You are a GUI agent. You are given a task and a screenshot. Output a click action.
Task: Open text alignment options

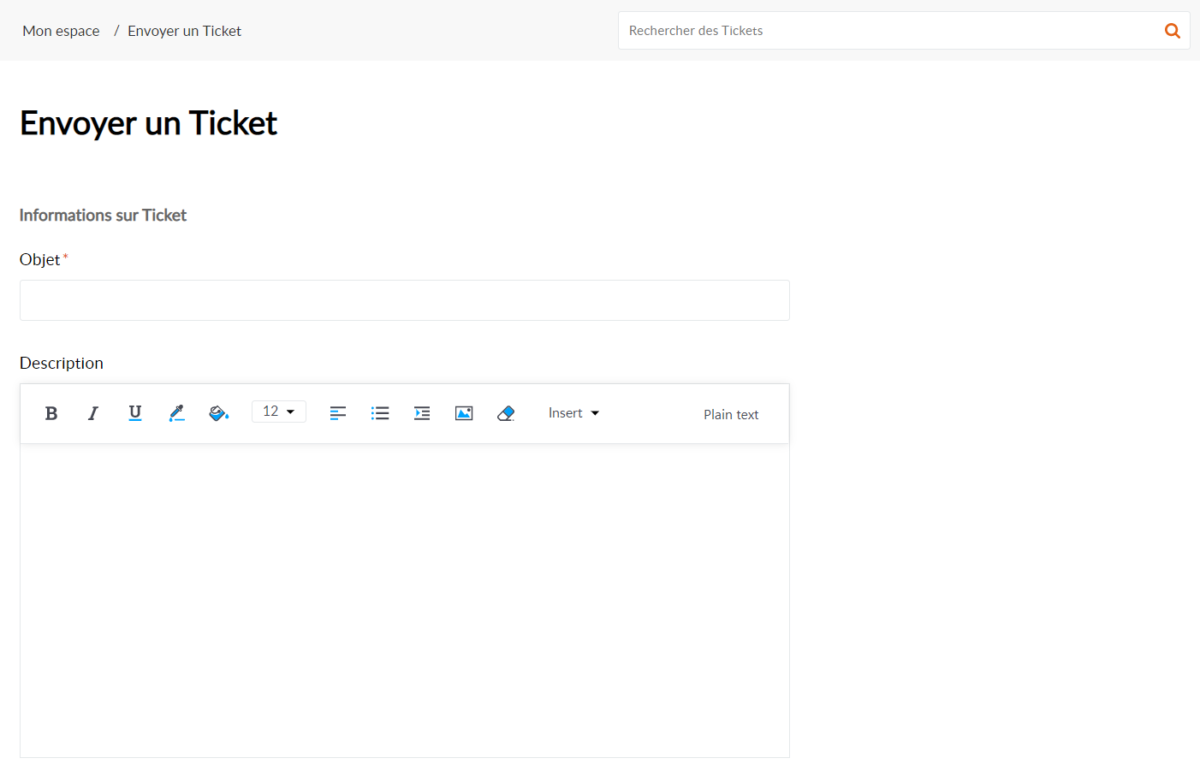click(338, 413)
